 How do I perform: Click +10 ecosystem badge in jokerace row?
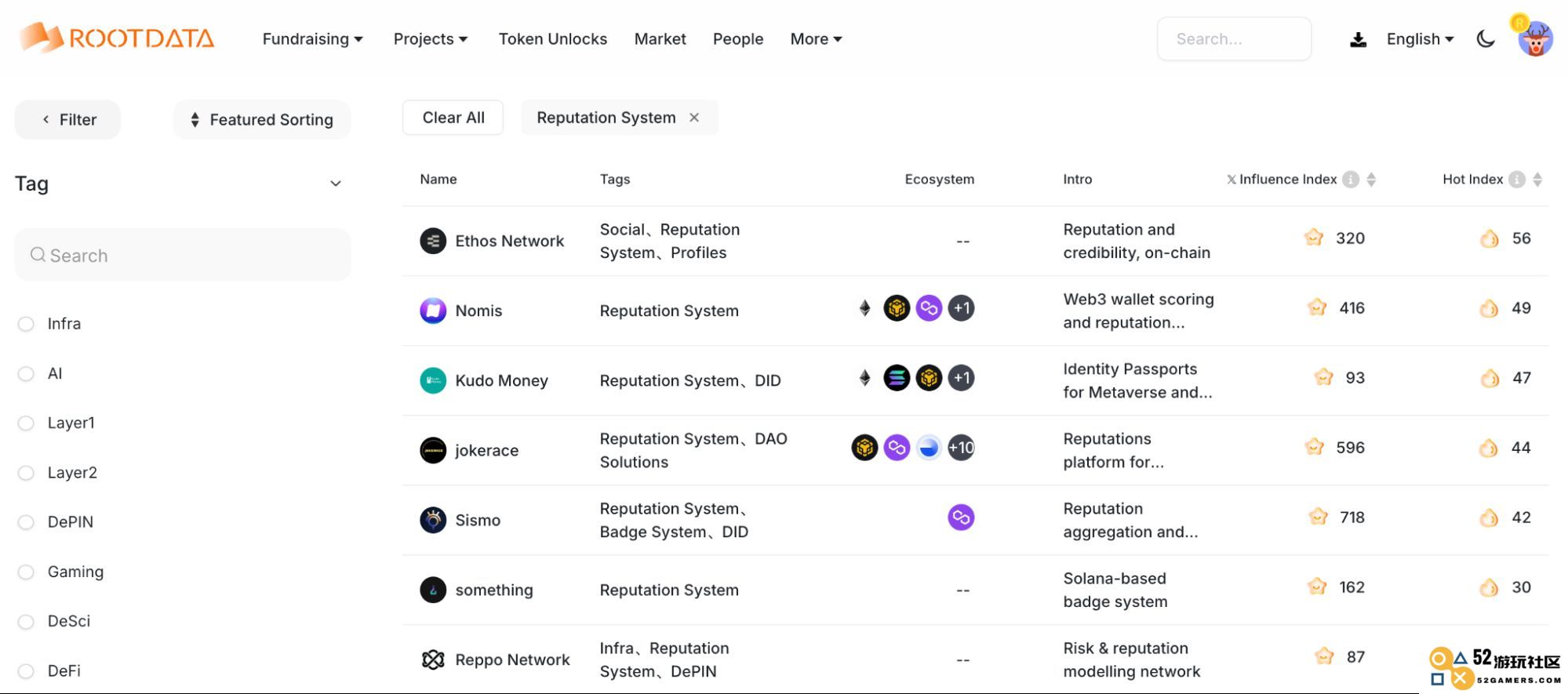click(962, 448)
